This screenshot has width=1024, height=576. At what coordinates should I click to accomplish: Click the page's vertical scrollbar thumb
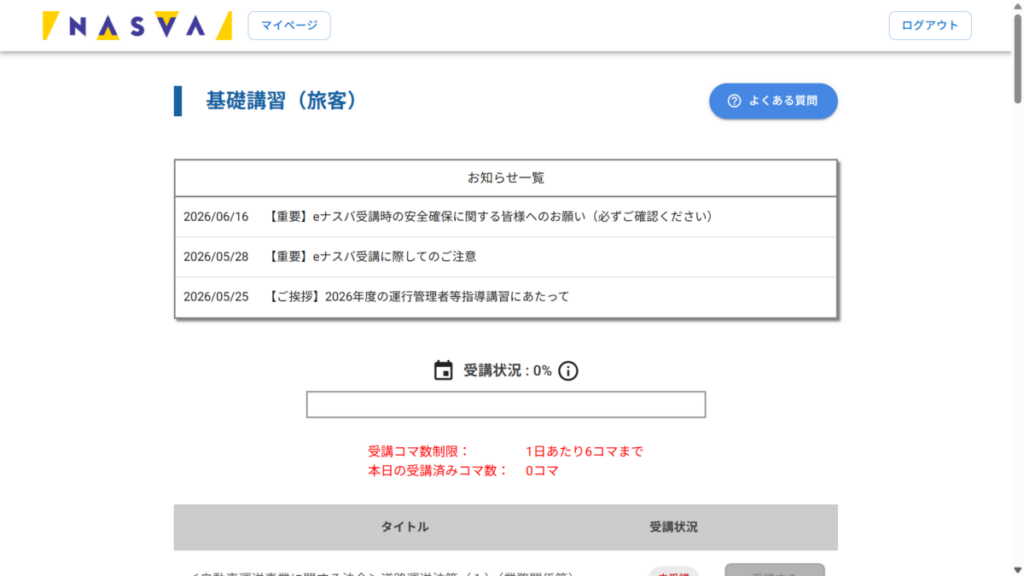[1017, 57]
